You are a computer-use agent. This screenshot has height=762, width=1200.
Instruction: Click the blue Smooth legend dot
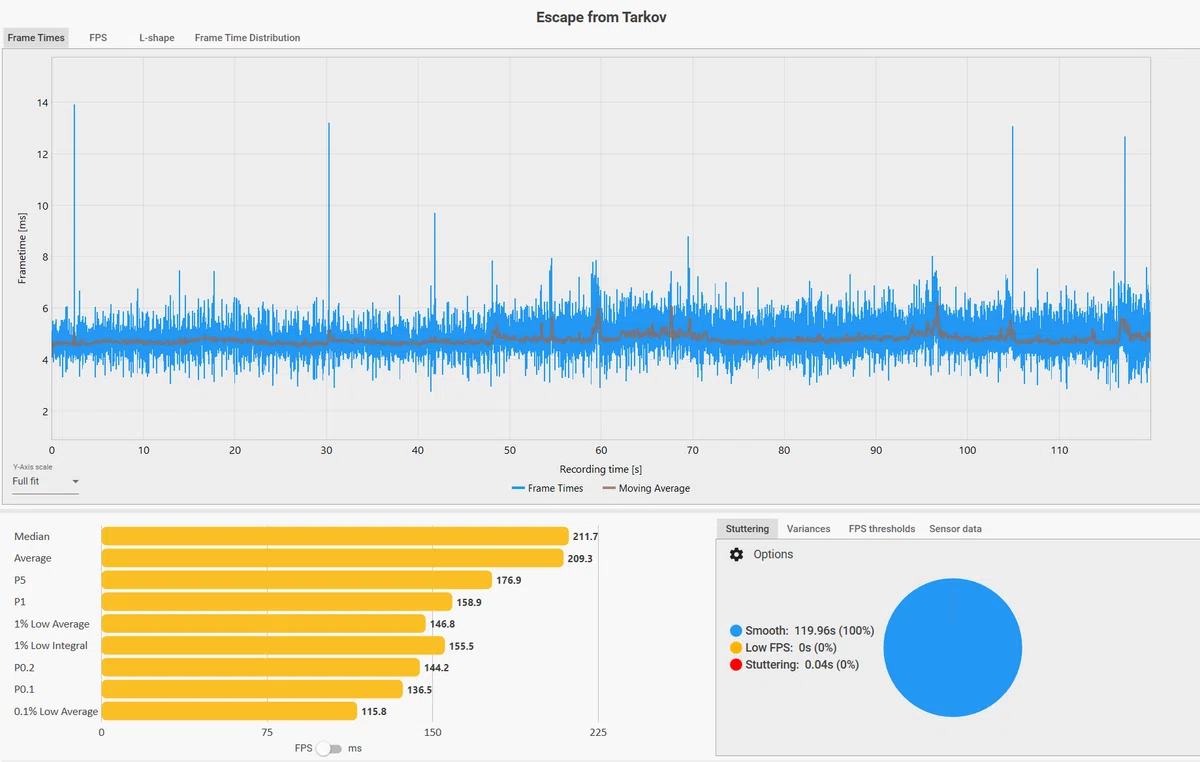pos(736,631)
